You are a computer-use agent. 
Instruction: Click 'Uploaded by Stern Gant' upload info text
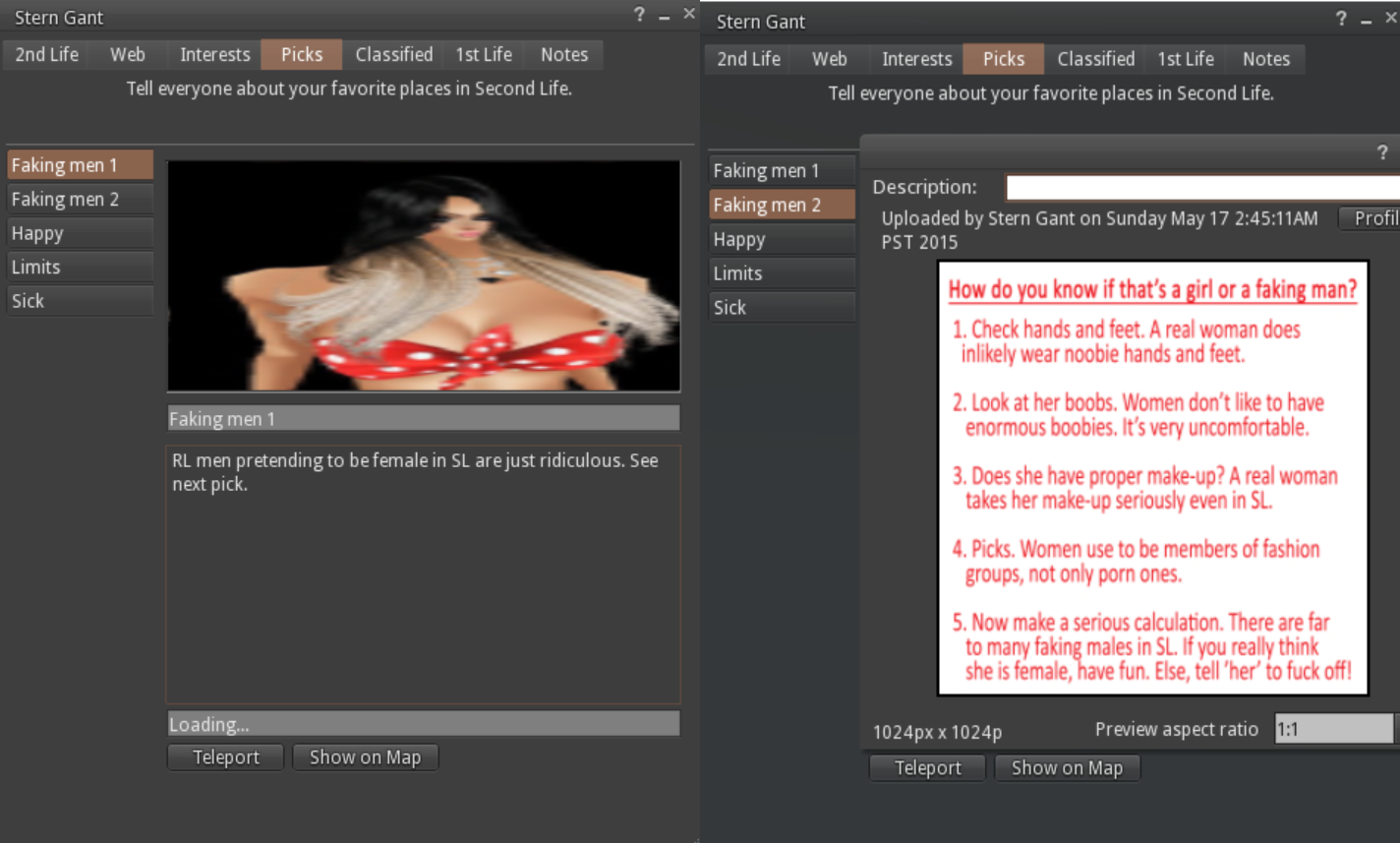tap(1099, 230)
